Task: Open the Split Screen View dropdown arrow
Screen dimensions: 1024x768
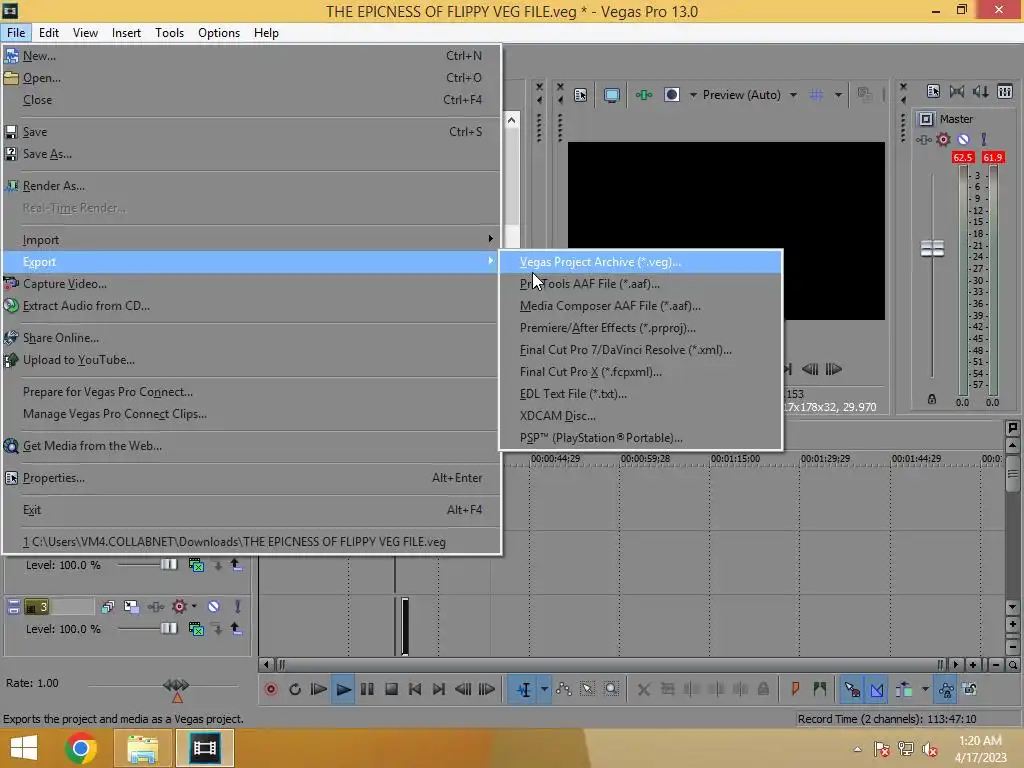Action: tap(693, 95)
